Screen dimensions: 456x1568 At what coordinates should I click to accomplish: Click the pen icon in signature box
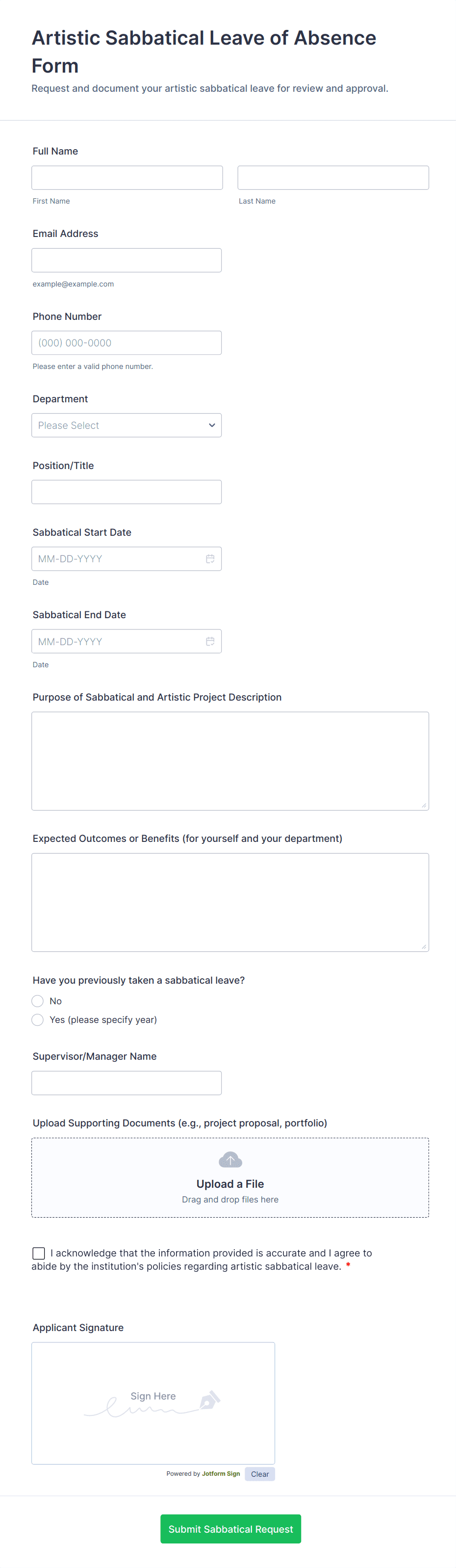(209, 1399)
